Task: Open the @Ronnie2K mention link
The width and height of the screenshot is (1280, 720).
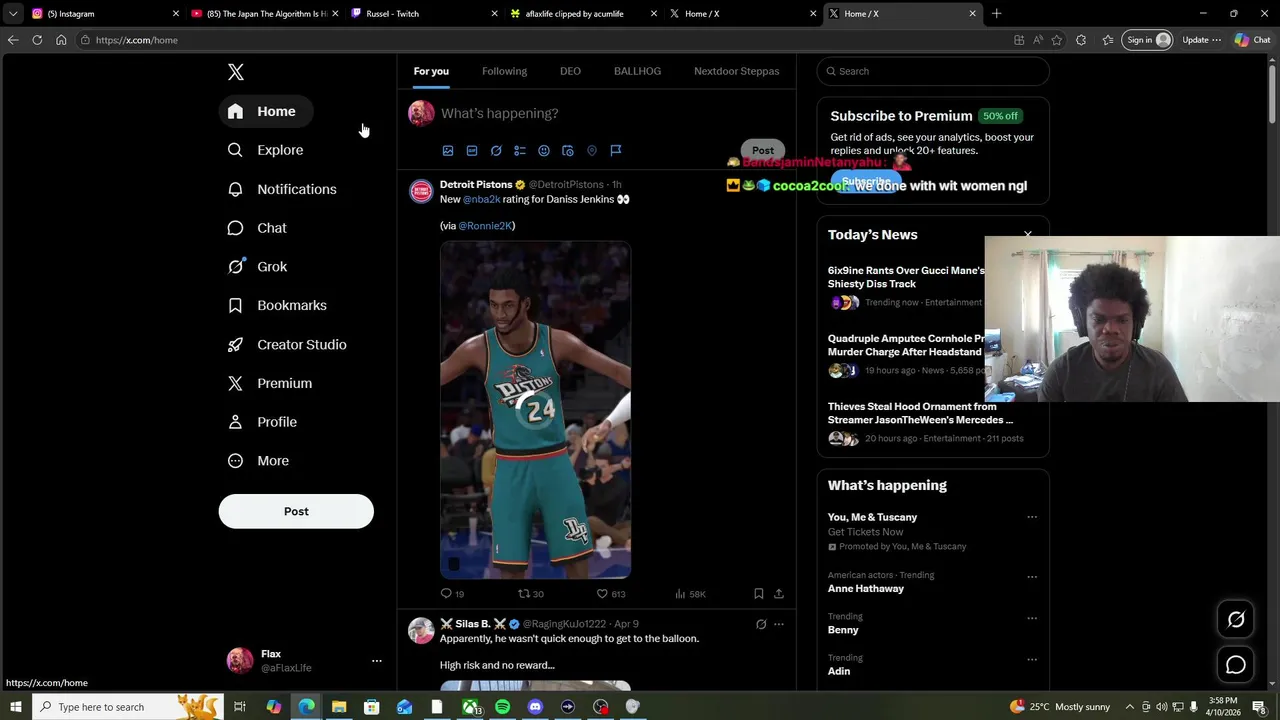Action: coord(485,226)
